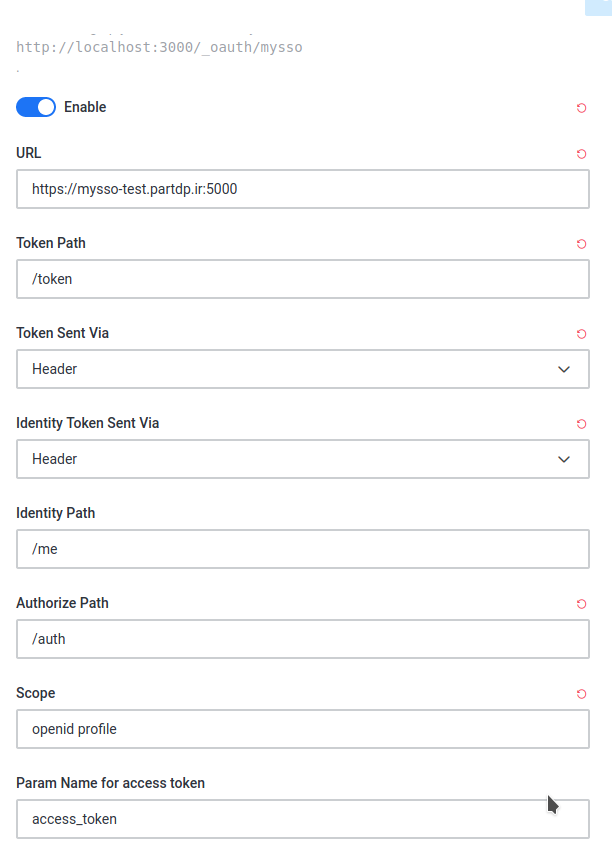Click the localhost OAuth callback URL text
This screenshot has width=612, height=865.
[x=159, y=46]
